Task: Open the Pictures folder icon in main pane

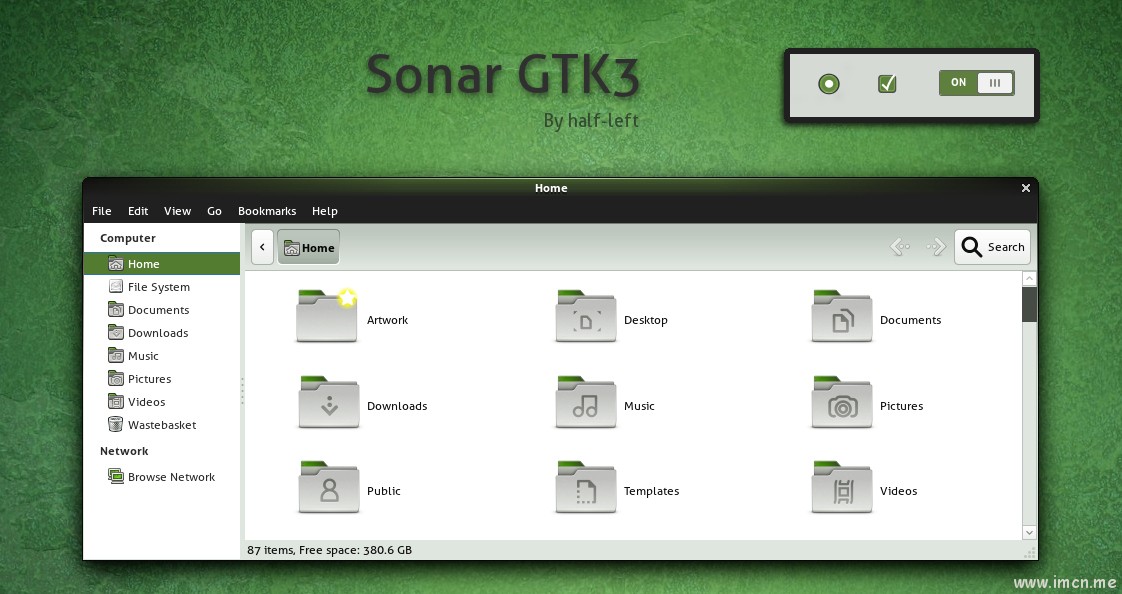Action: coord(842,401)
